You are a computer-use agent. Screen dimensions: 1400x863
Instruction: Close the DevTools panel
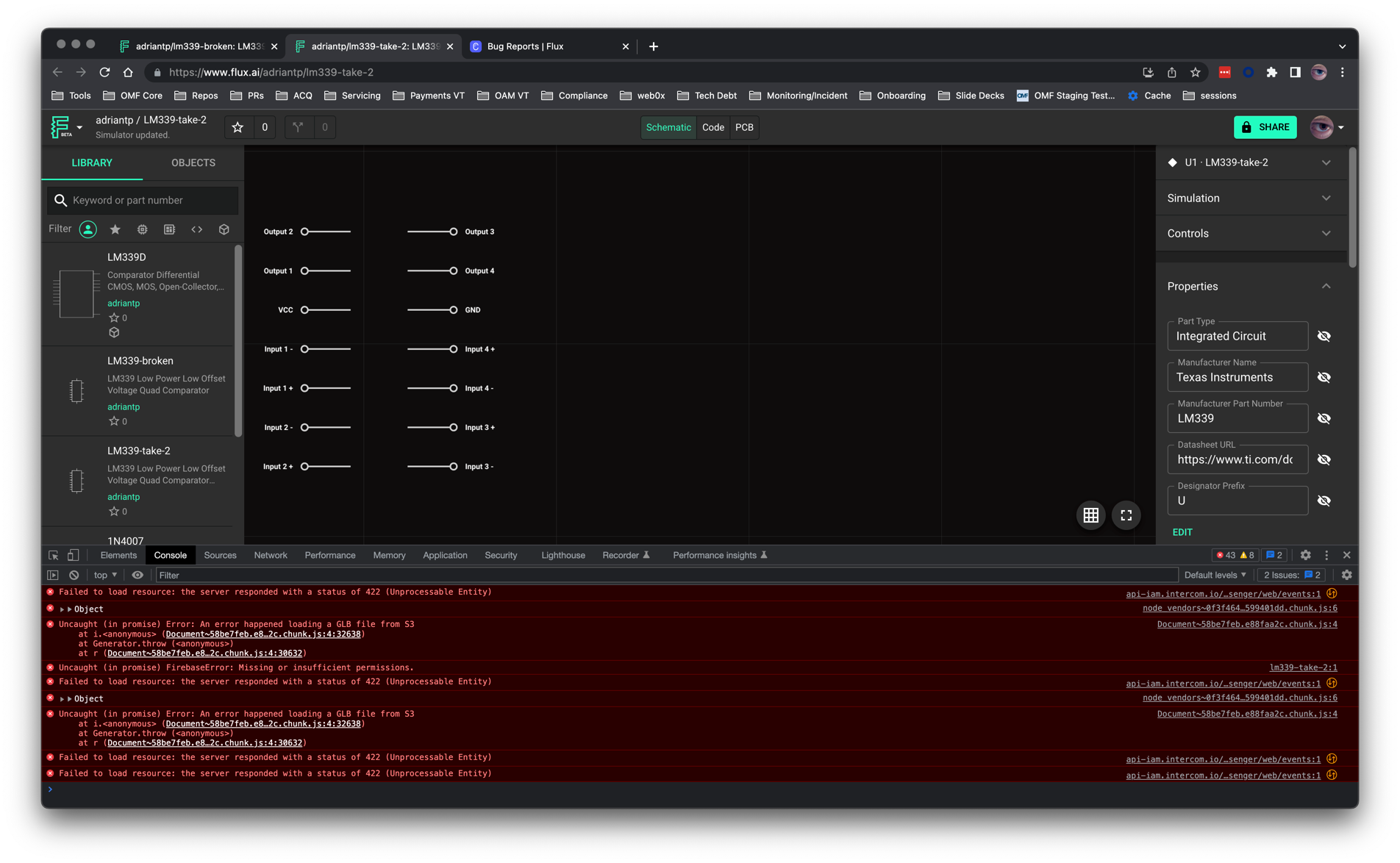1346,555
